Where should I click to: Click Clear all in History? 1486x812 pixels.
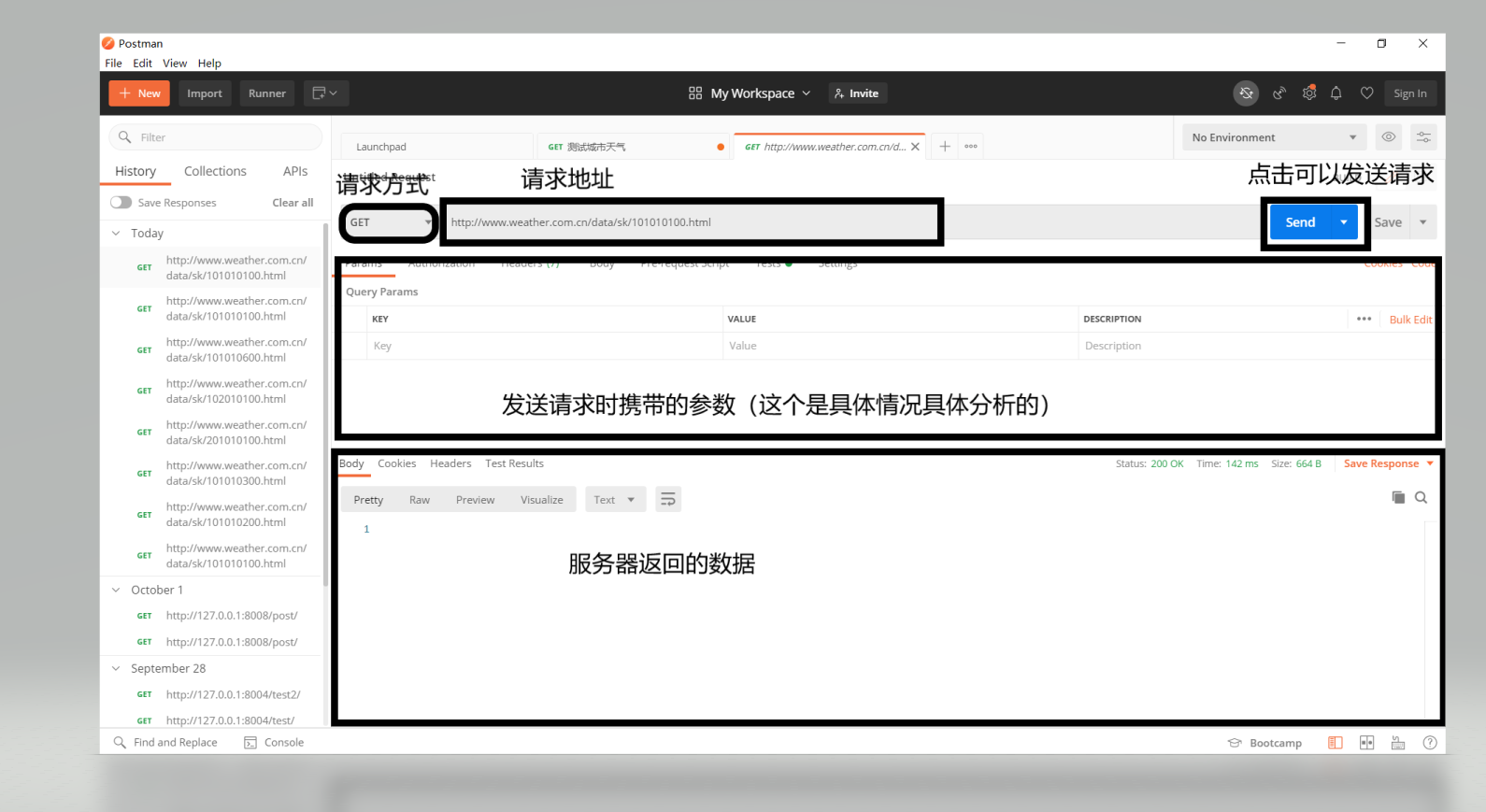click(293, 203)
